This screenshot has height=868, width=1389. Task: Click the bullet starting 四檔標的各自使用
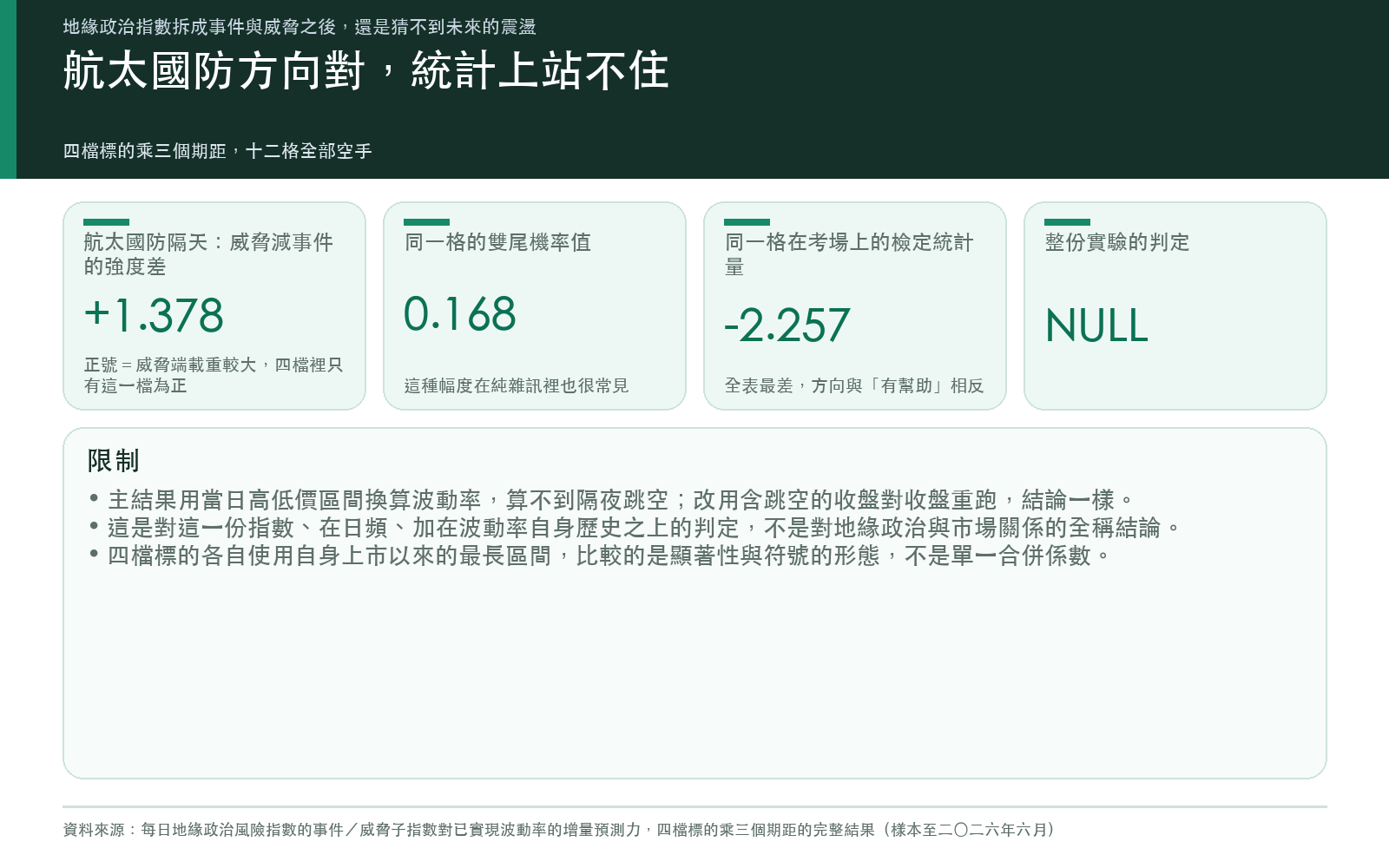click(600, 556)
